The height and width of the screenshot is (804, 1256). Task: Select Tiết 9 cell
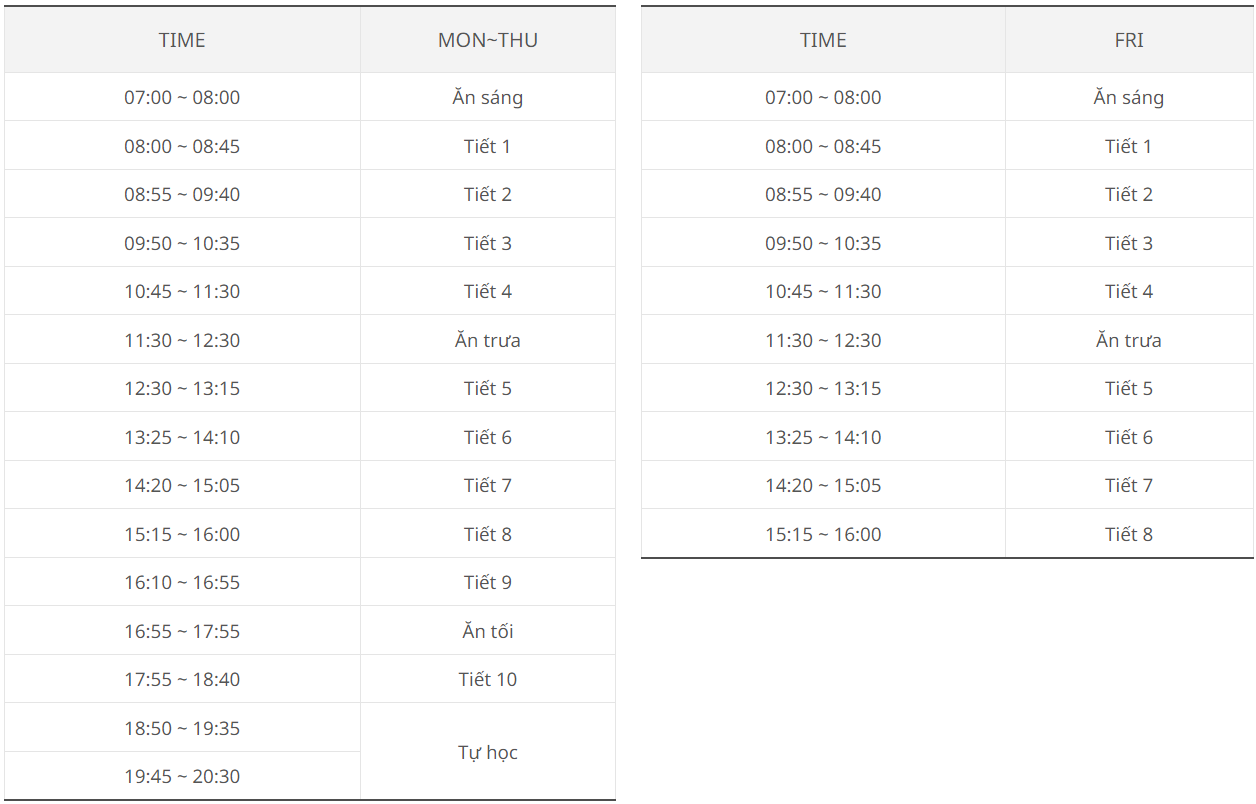tap(488, 582)
